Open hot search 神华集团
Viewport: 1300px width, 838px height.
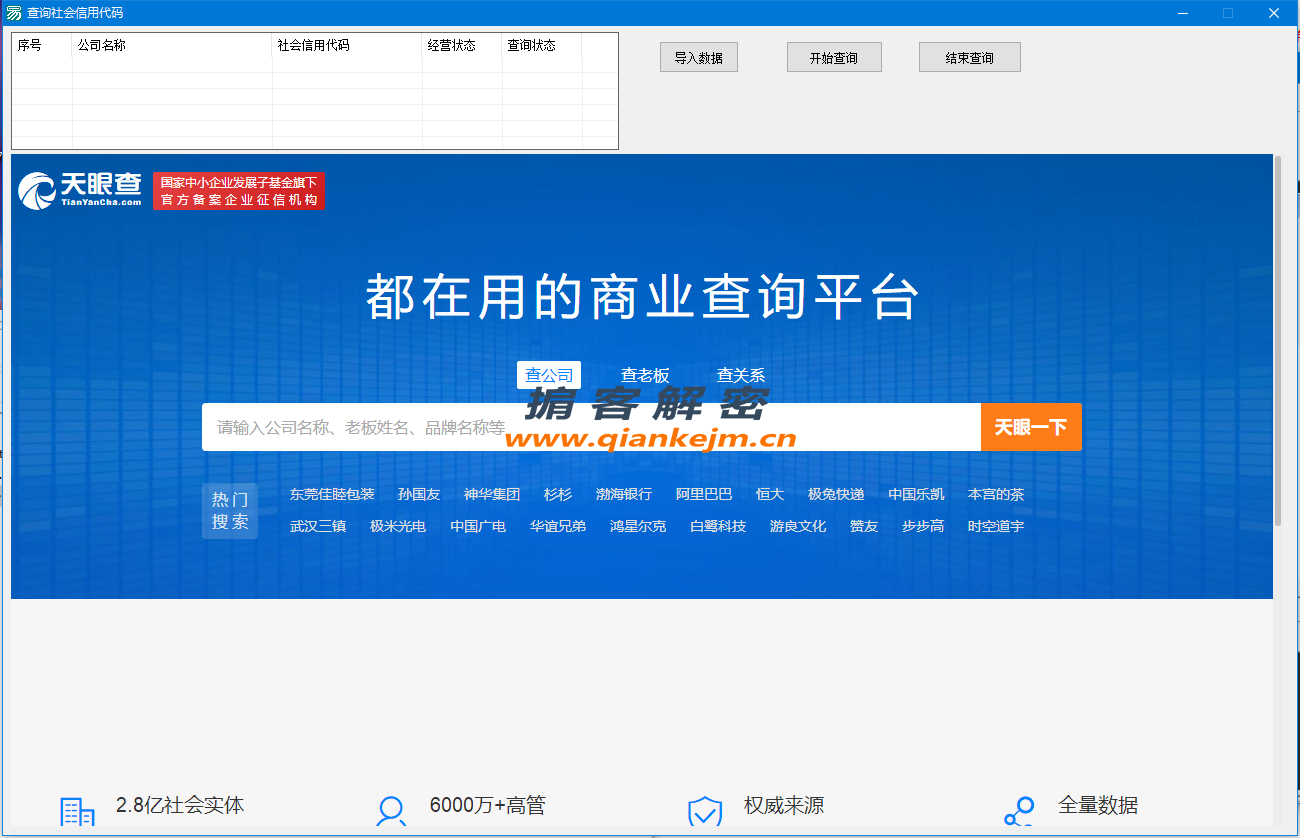pyautogui.click(x=492, y=494)
